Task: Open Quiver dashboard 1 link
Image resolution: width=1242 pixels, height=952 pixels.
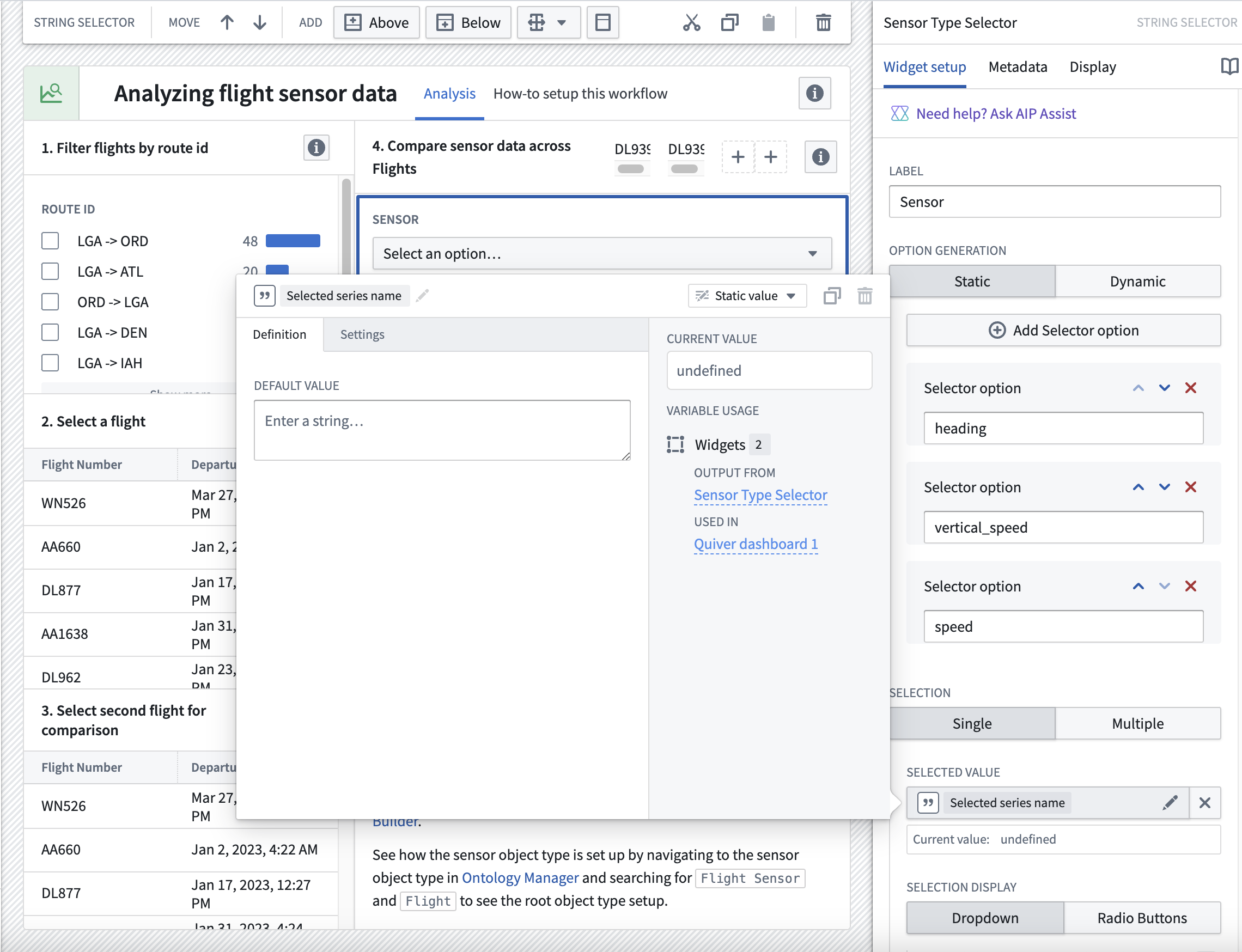Action: (756, 544)
